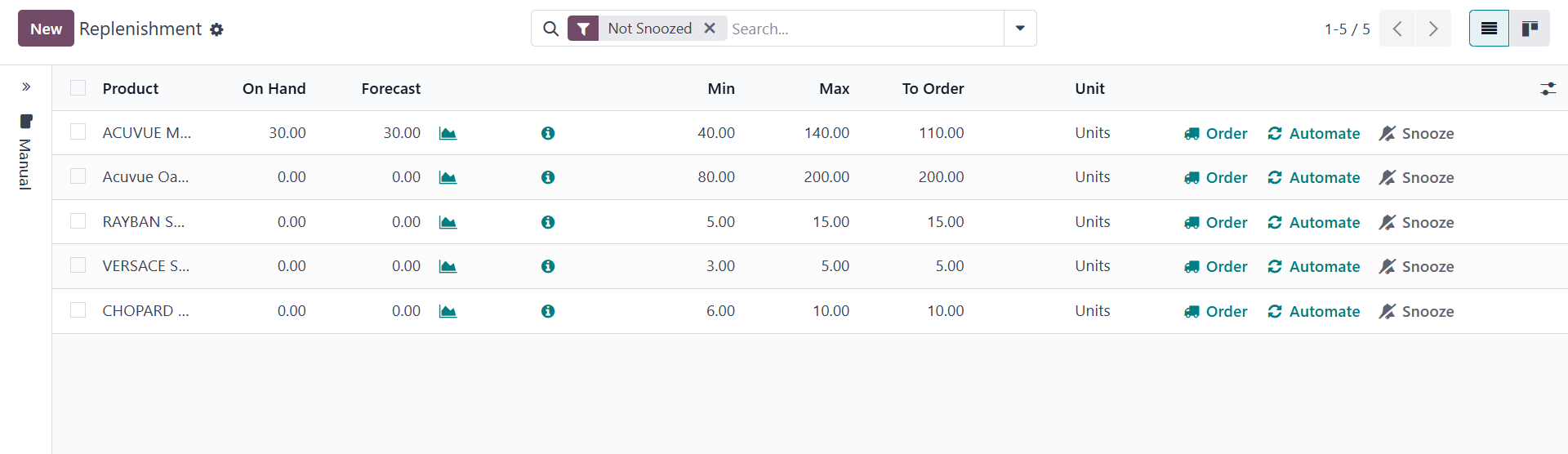Expand the Manual side panel
Image resolution: width=1568 pixels, height=454 pixels.
tap(26, 87)
